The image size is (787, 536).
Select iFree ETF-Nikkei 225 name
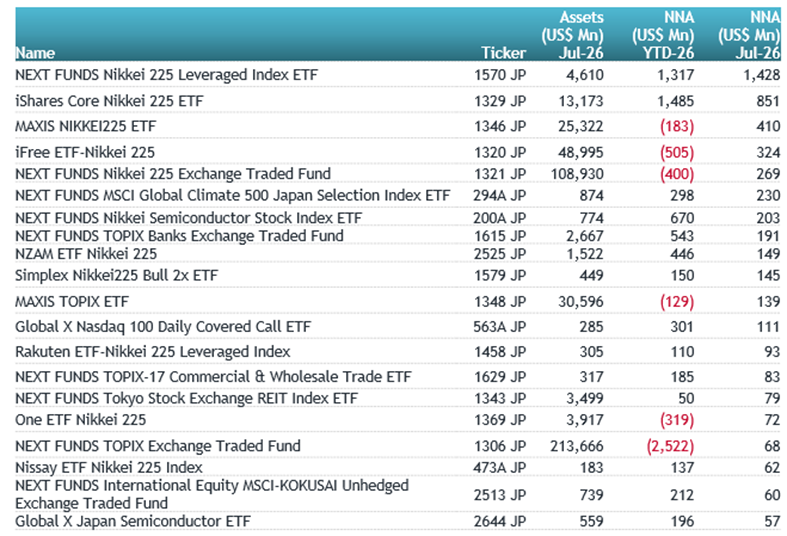(x=85, y=152)
